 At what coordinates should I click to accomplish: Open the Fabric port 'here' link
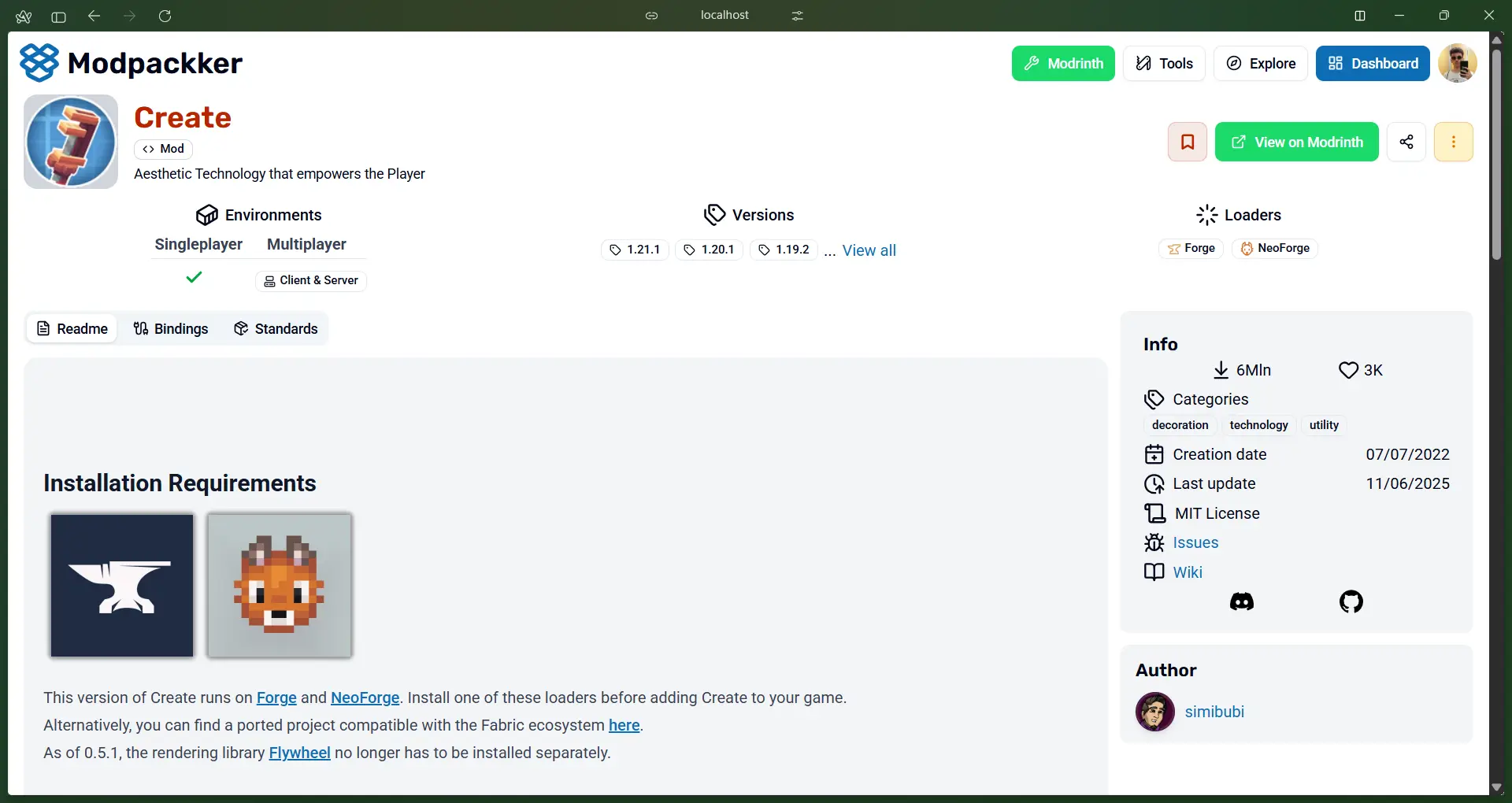pyautogui.click(x=624, y=725)
